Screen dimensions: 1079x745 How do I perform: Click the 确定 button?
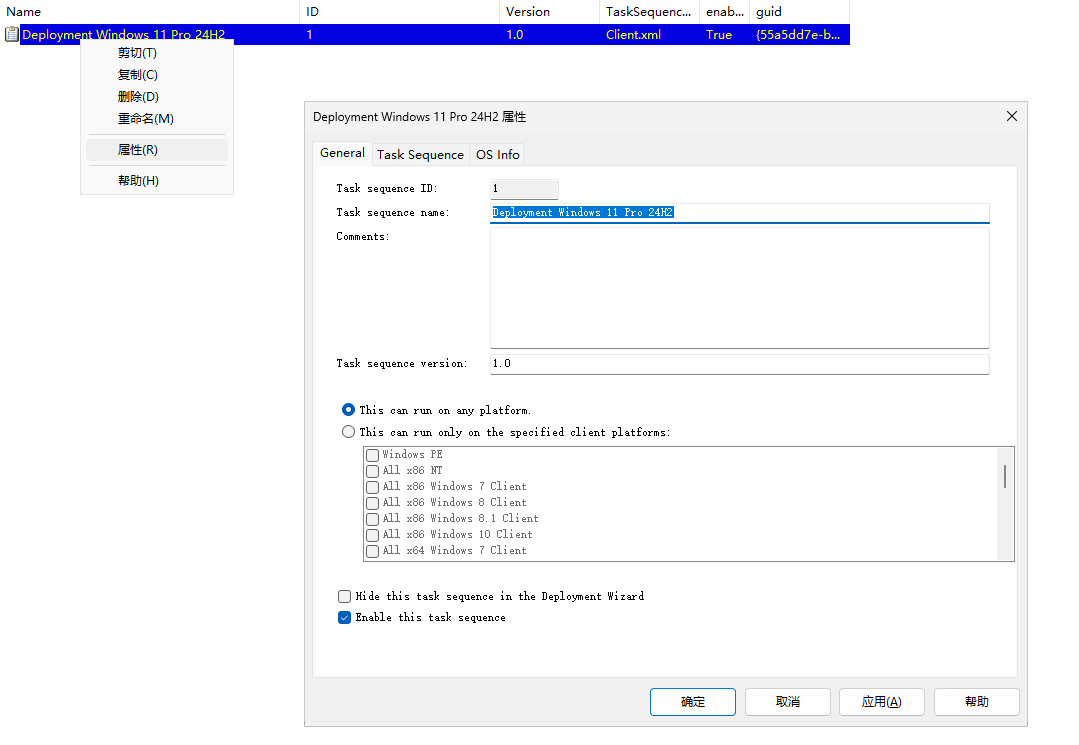point(692,701)
